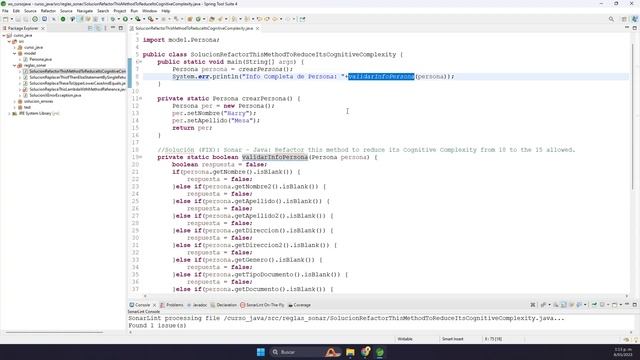Switch to SonarLint On-The-Fly tab
The width and height of the screenshot is (640, 360).
point(262,305)
